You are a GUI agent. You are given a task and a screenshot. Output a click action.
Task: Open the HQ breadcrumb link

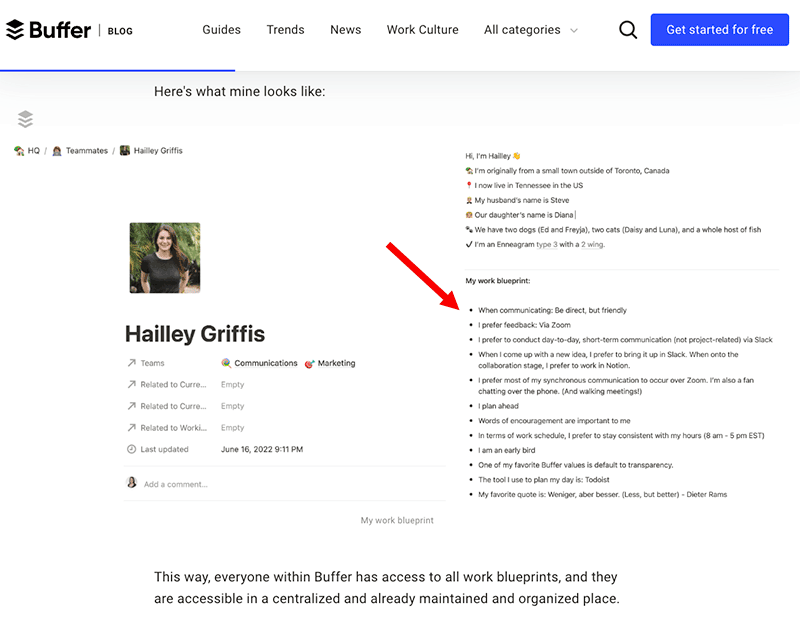click(34, 151)
